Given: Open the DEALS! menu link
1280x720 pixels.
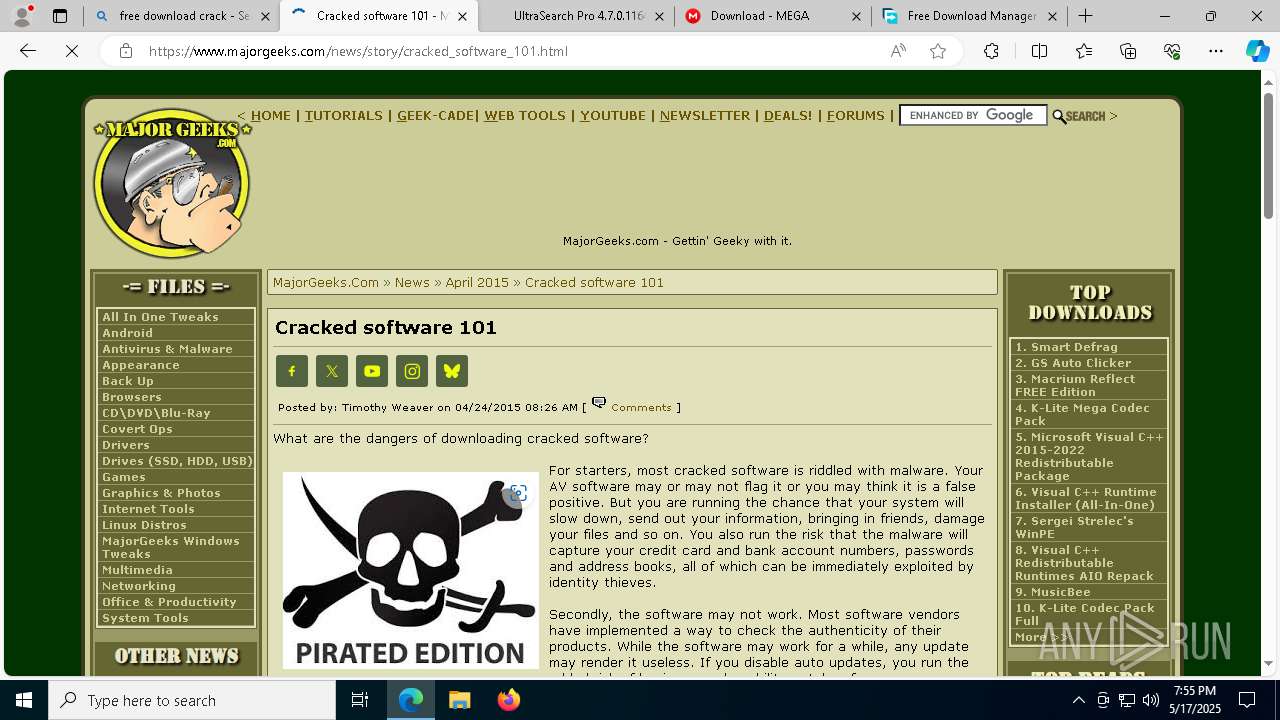Looking at the screenshot, I should coord(788,116).
